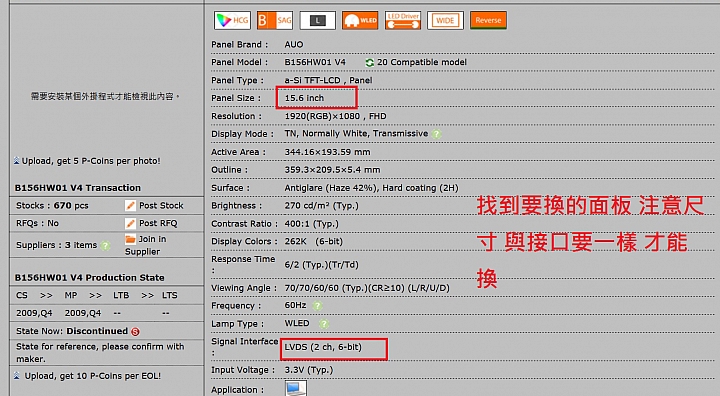Viewport: 720px width, 396px height.
Task: Click the B SAG feature icon
Action: coord(275,20)
